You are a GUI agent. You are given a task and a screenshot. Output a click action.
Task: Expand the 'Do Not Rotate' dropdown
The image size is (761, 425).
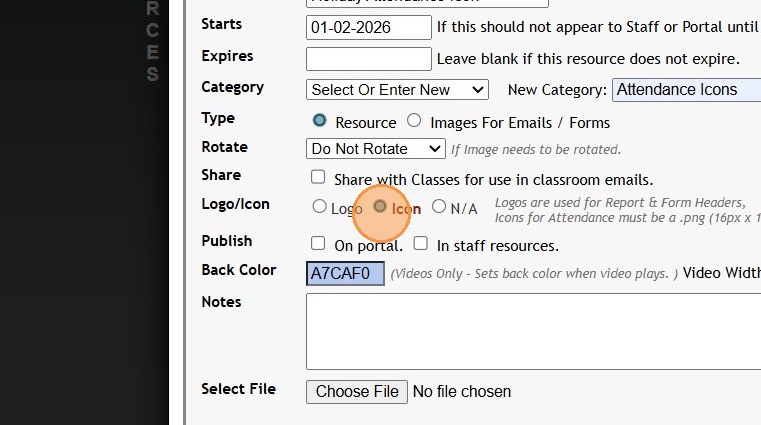coord(375,149)
